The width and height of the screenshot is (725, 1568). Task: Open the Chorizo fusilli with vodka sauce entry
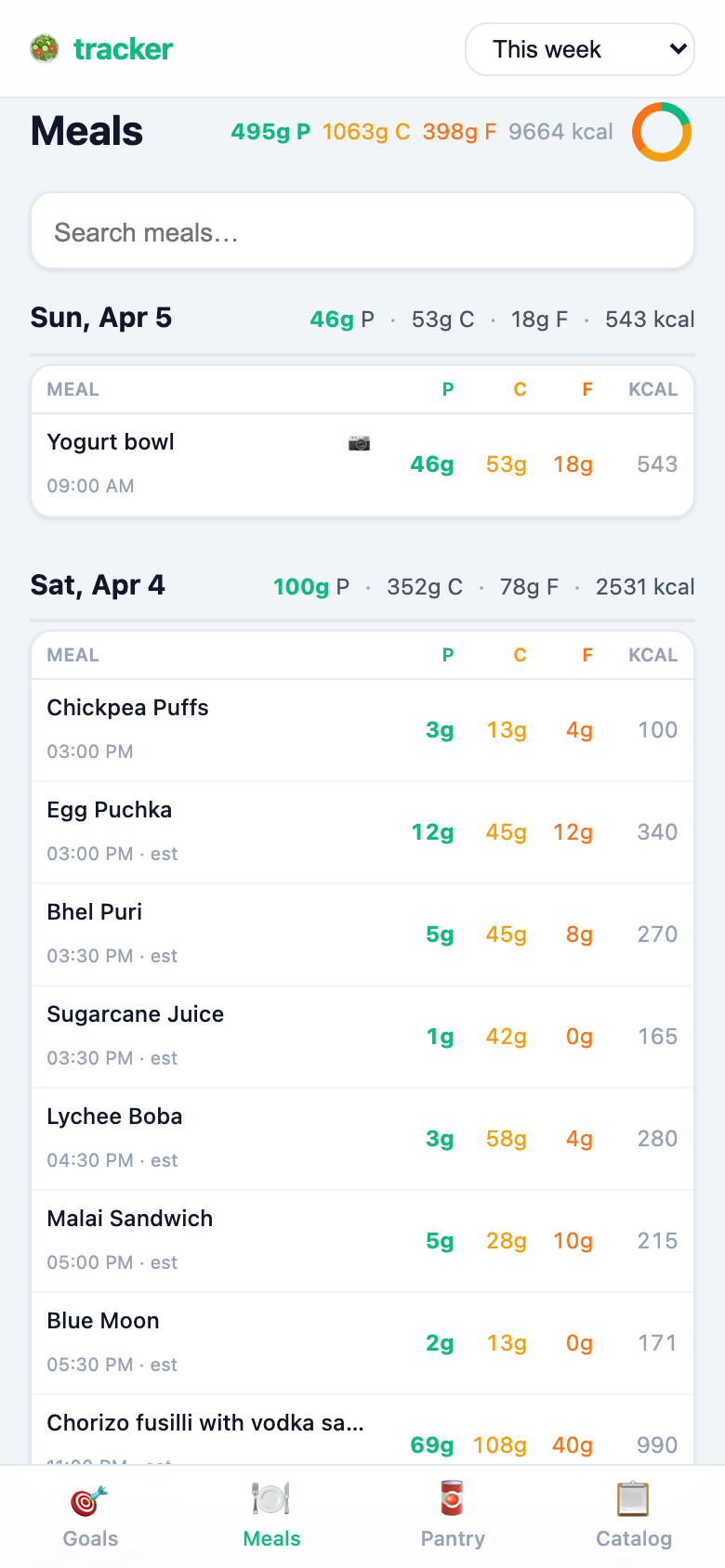click(x=205, y=1423)
